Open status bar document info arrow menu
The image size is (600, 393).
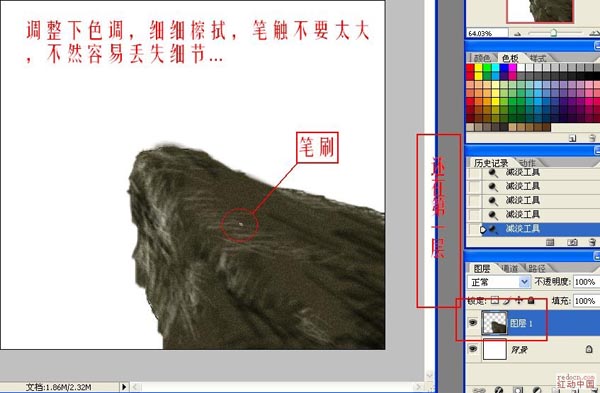pos(124,387)
